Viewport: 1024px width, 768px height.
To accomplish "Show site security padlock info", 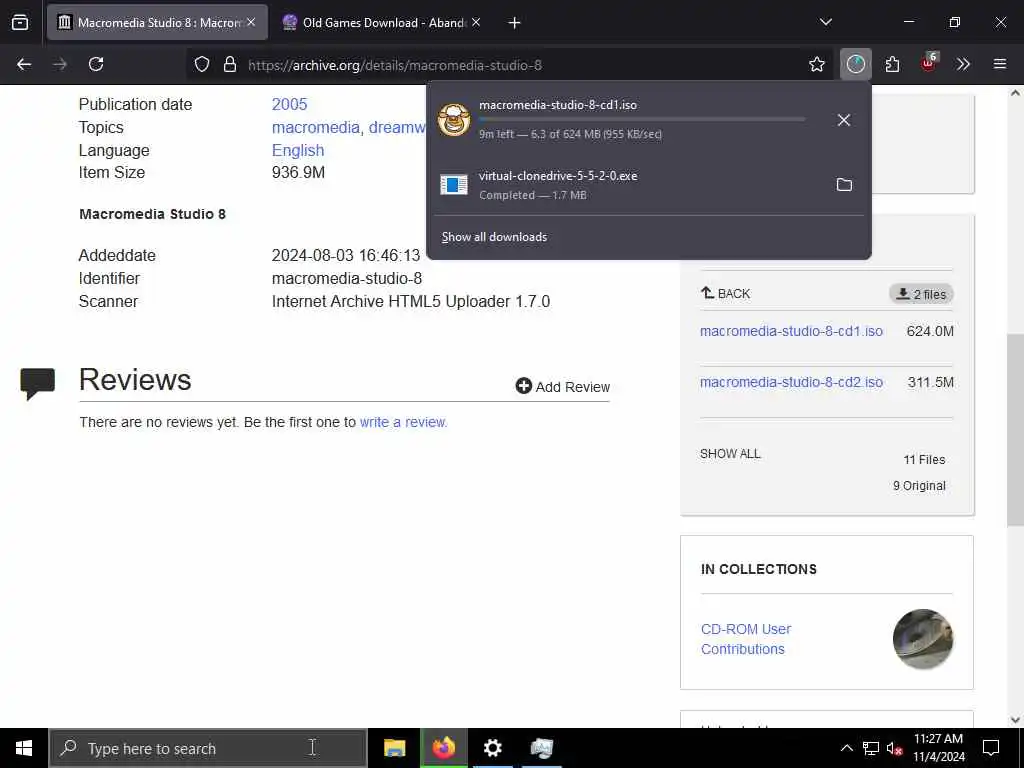I will 230,64.
